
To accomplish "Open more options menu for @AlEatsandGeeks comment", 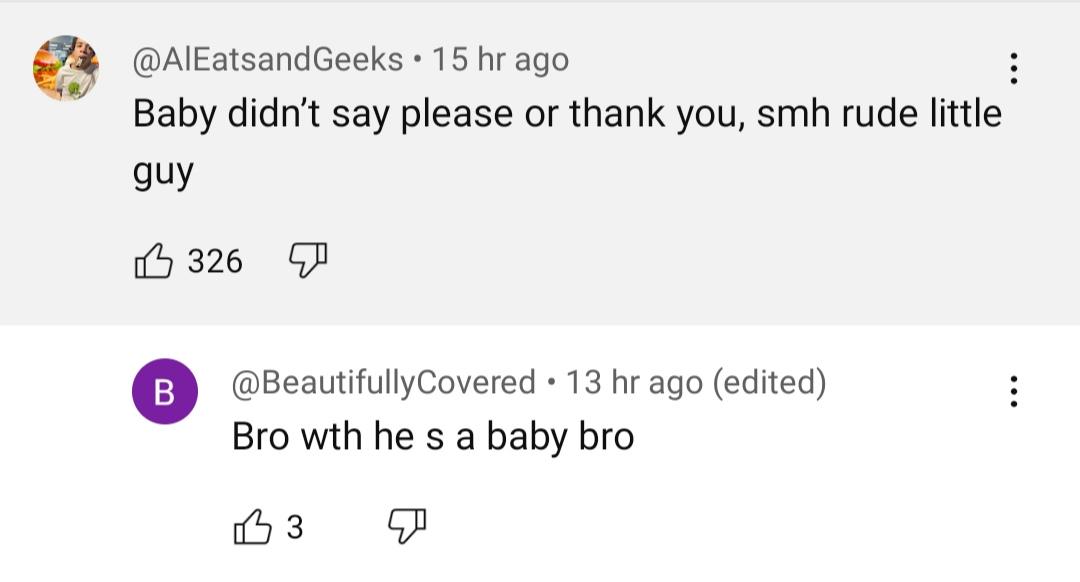I will (x=1013, y=68).
